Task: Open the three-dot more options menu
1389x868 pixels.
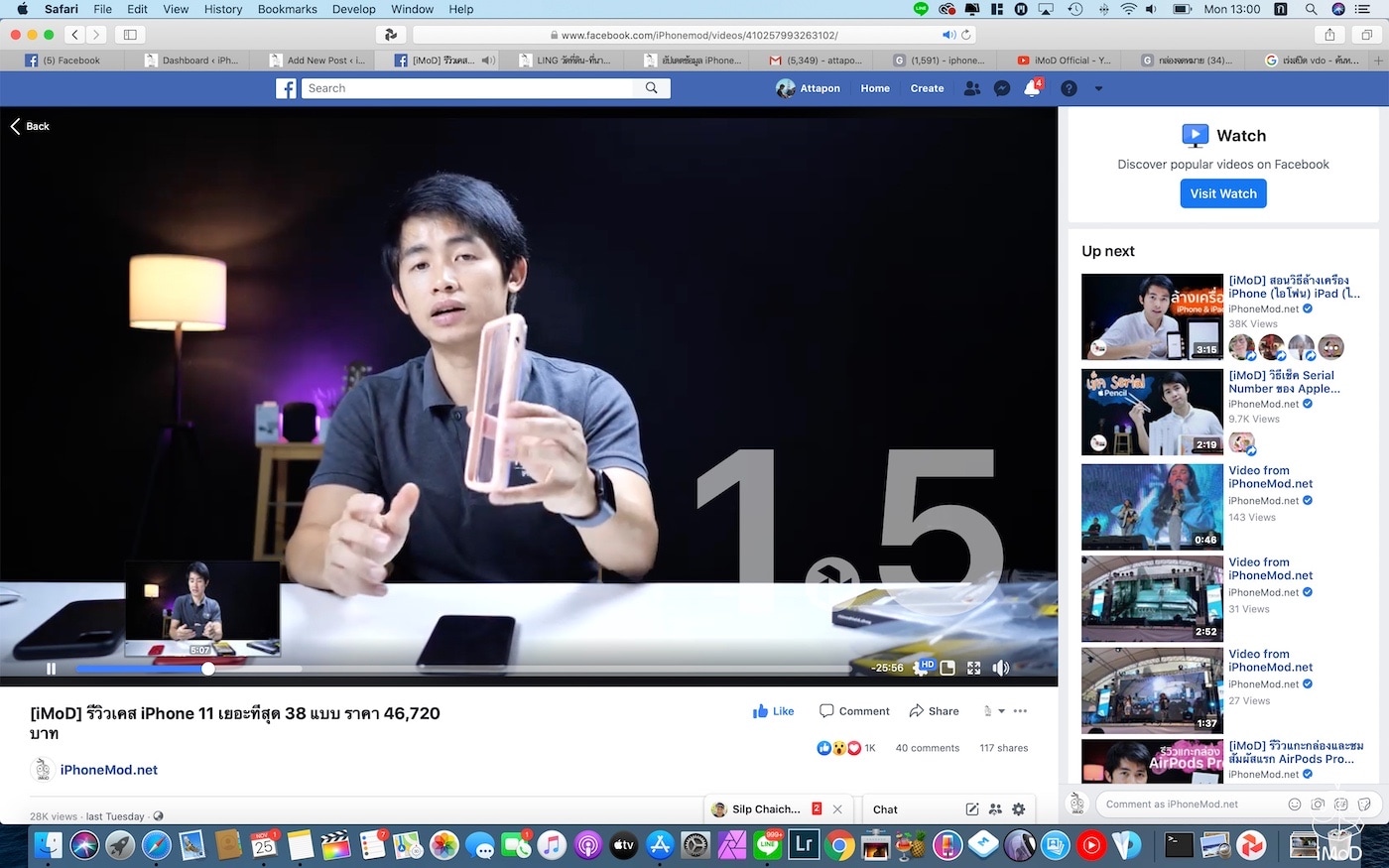Action: coord(1021,711)
